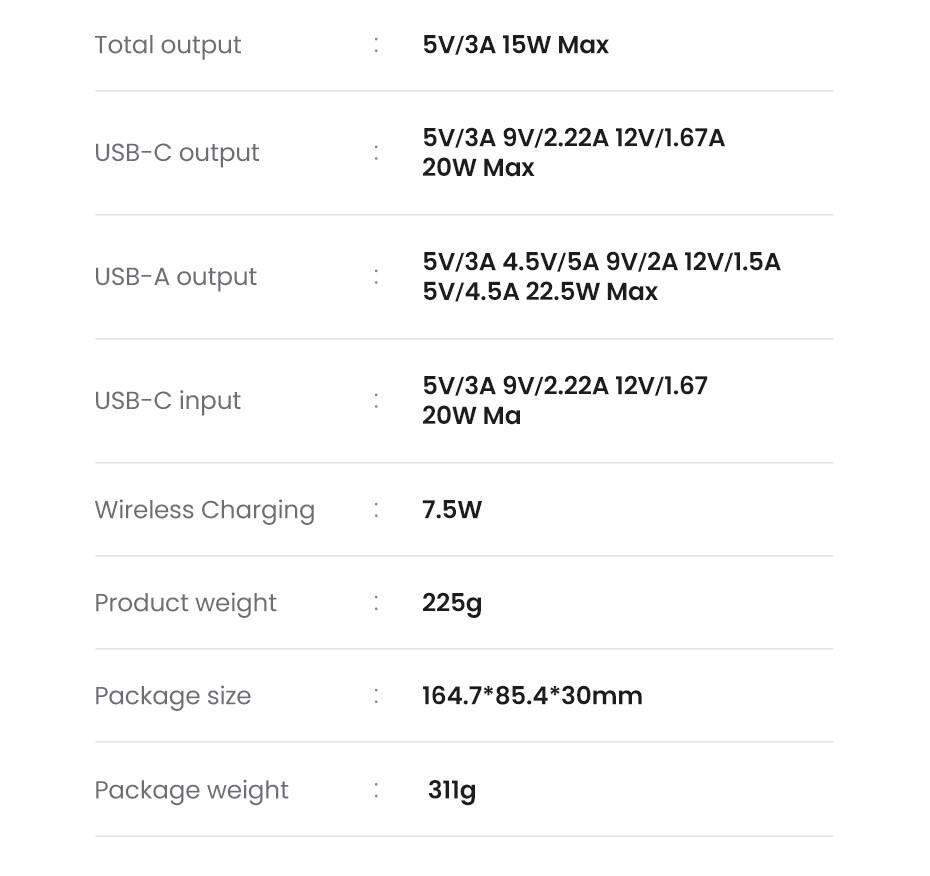Screen dimensions: 930x876
Task: Select the USB-A output label
Action: (176, 278)
